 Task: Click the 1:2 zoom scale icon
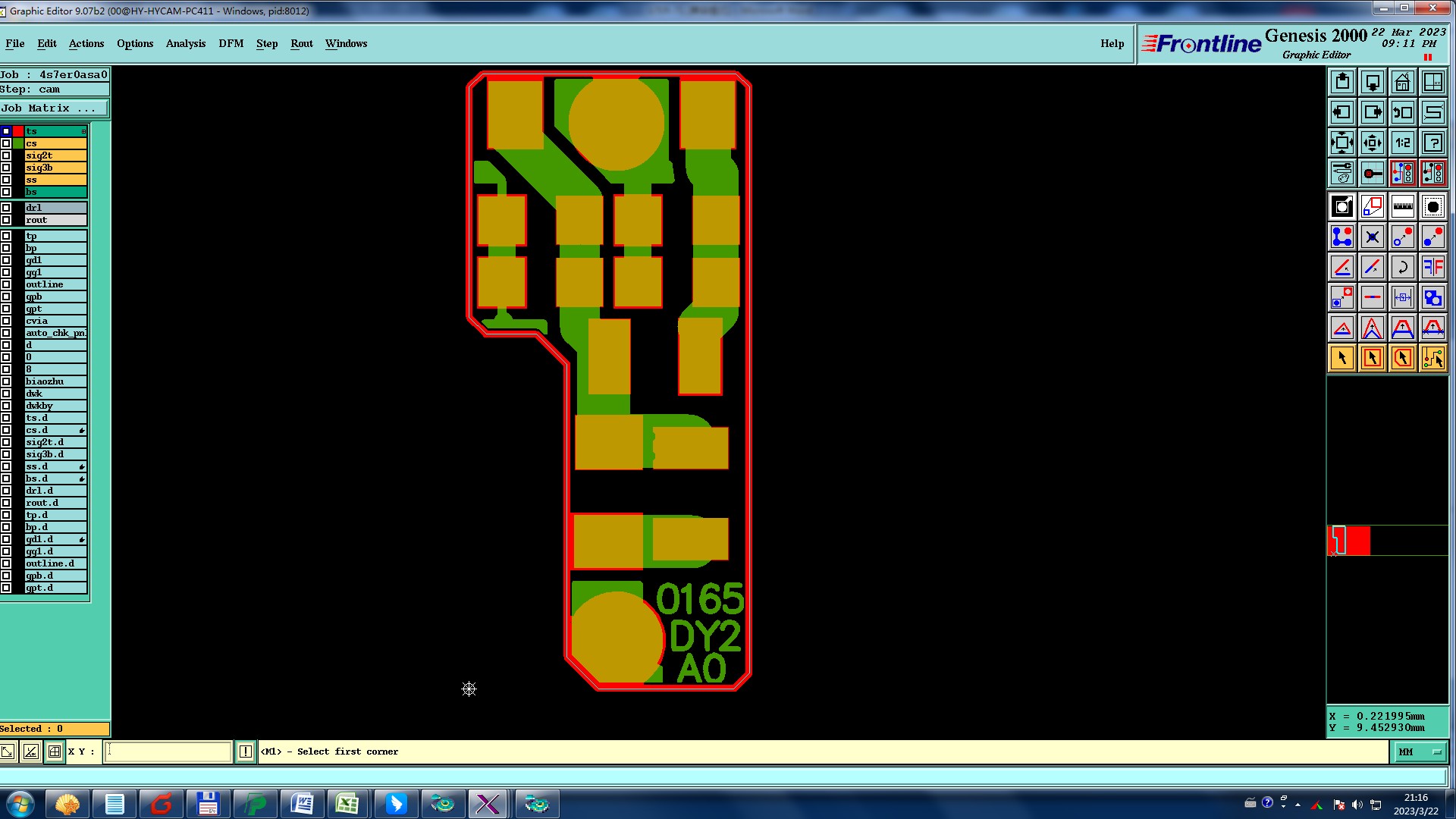1402,143
